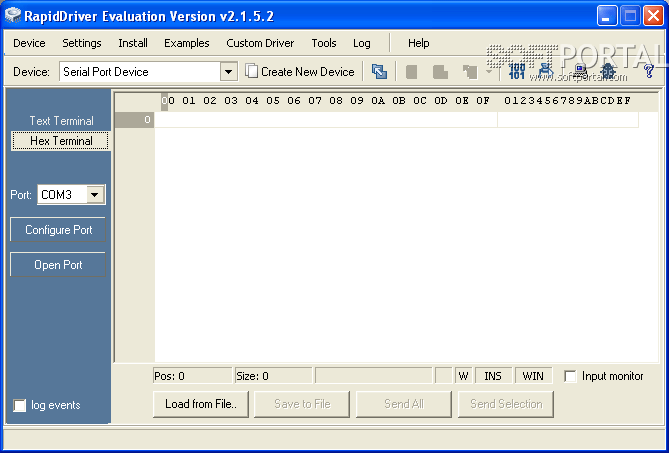Enable the log events checkbox
Screen dimensions: 669x453
click(20, 405)
